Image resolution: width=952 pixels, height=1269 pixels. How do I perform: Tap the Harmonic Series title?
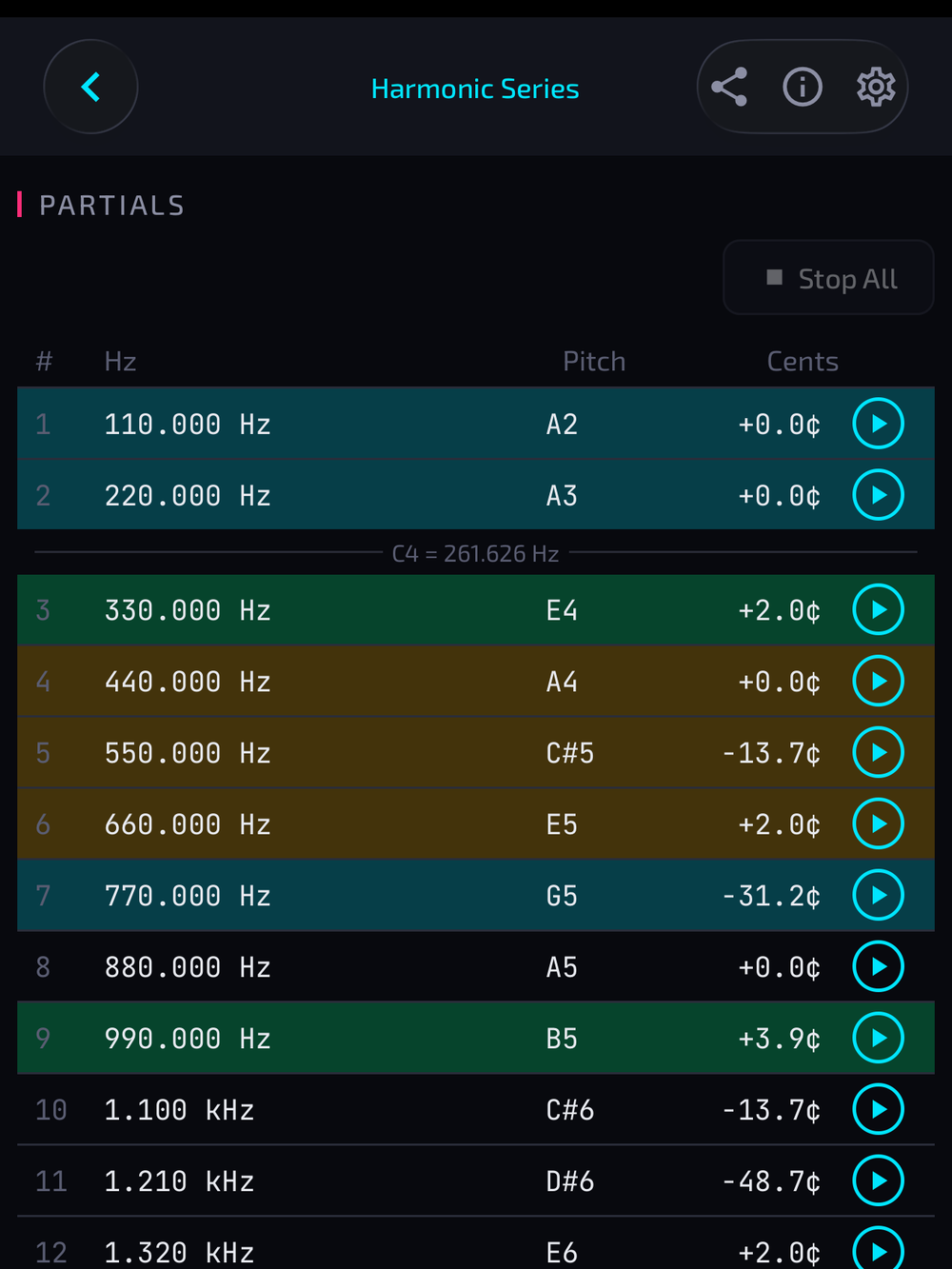click(x=475, y=89)
